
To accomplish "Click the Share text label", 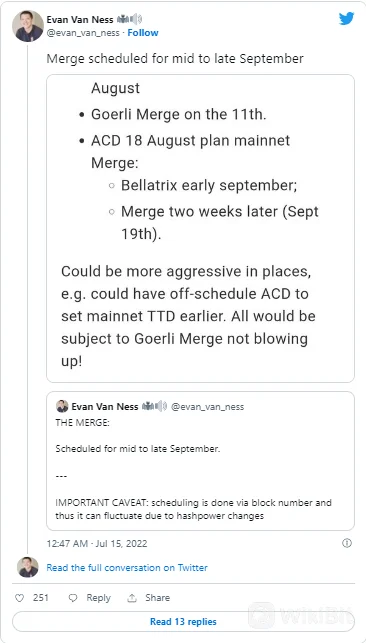I will point(157,598).
